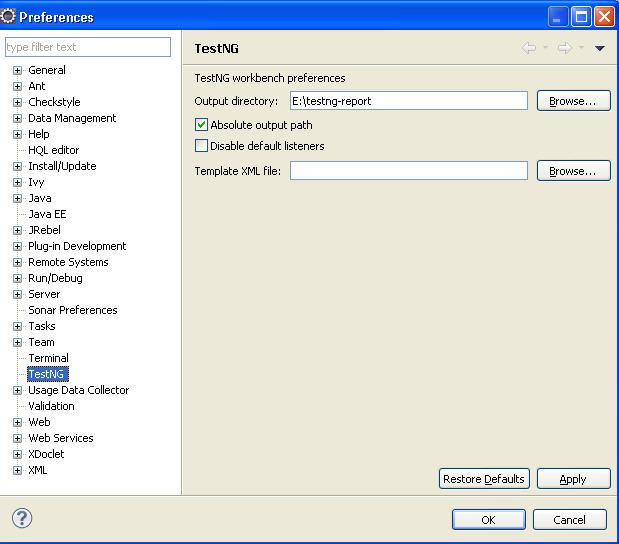
Task: Open the back history dropdown arrow
Action: click(x=546, y=47)
